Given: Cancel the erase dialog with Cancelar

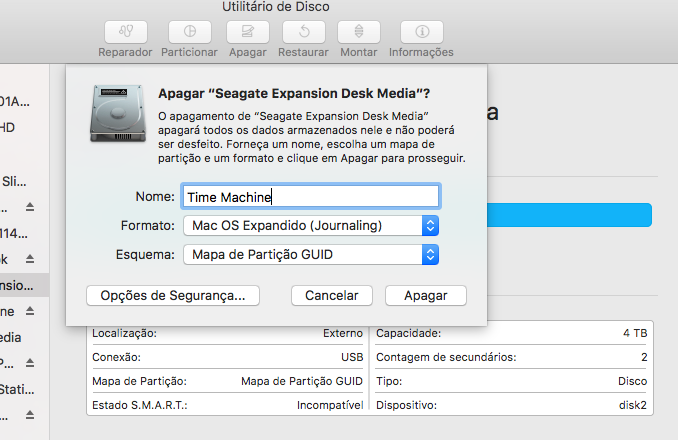Looking at the screenshot, I should tap(331, 295).
